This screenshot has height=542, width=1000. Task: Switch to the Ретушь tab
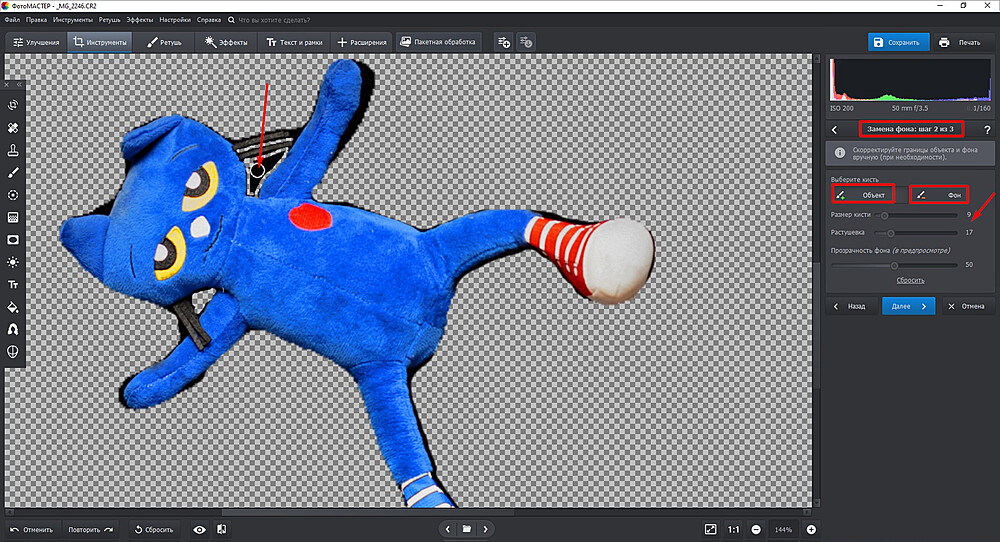pos(165,43)
